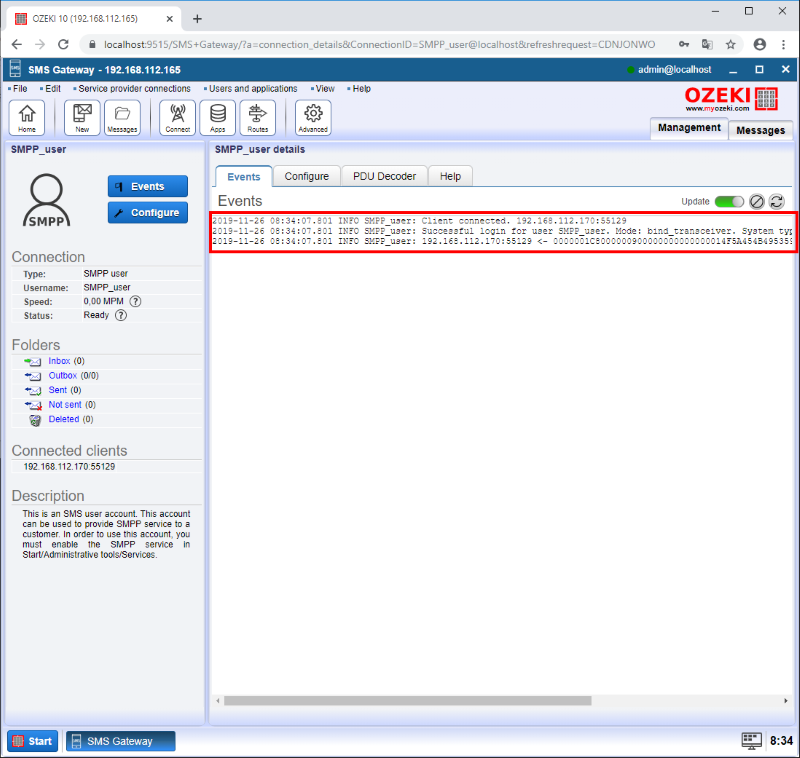
Task: Open a new browser tab
Action: point(197,19)
